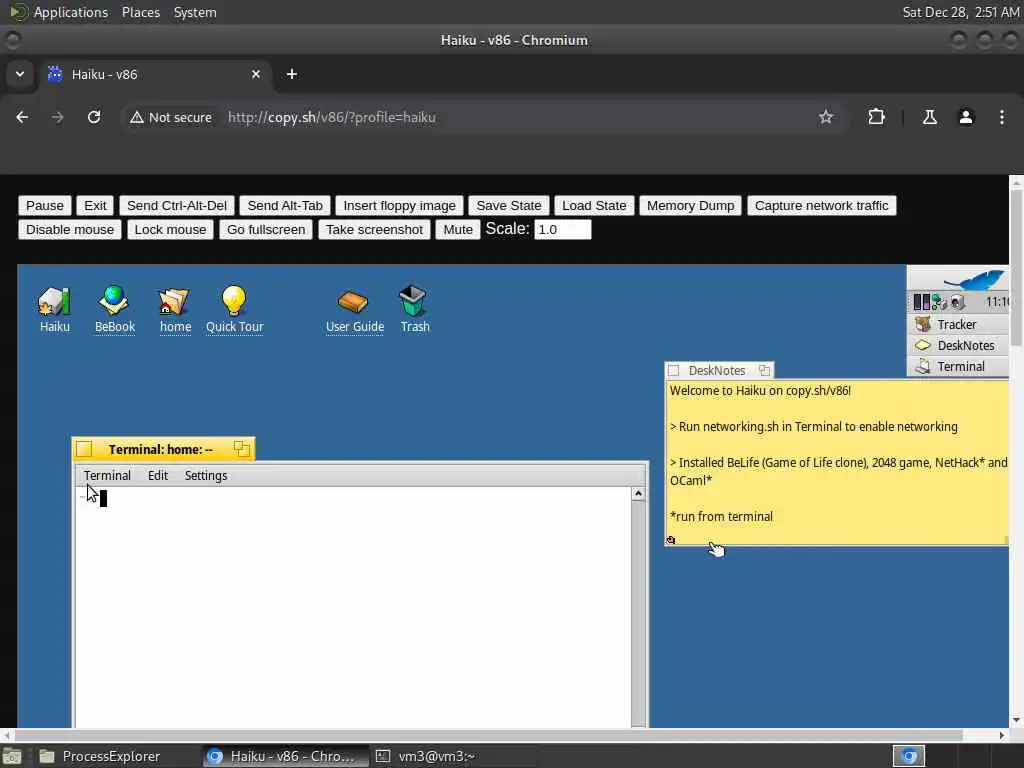Click Capture network traffic button

(x=822, y=206)
